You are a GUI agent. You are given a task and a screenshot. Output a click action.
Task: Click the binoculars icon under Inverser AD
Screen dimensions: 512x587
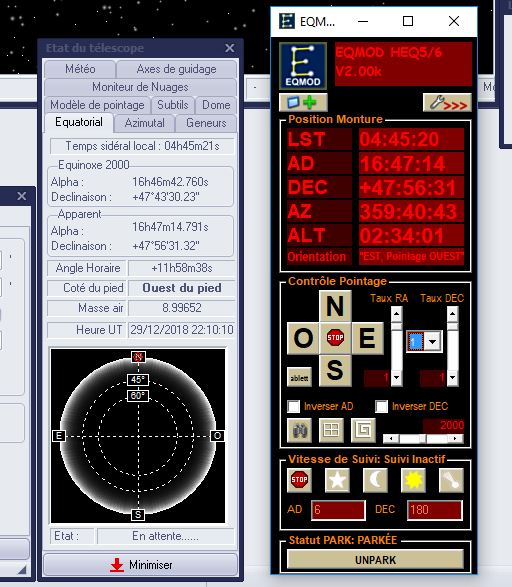click(x=299, y=430)
